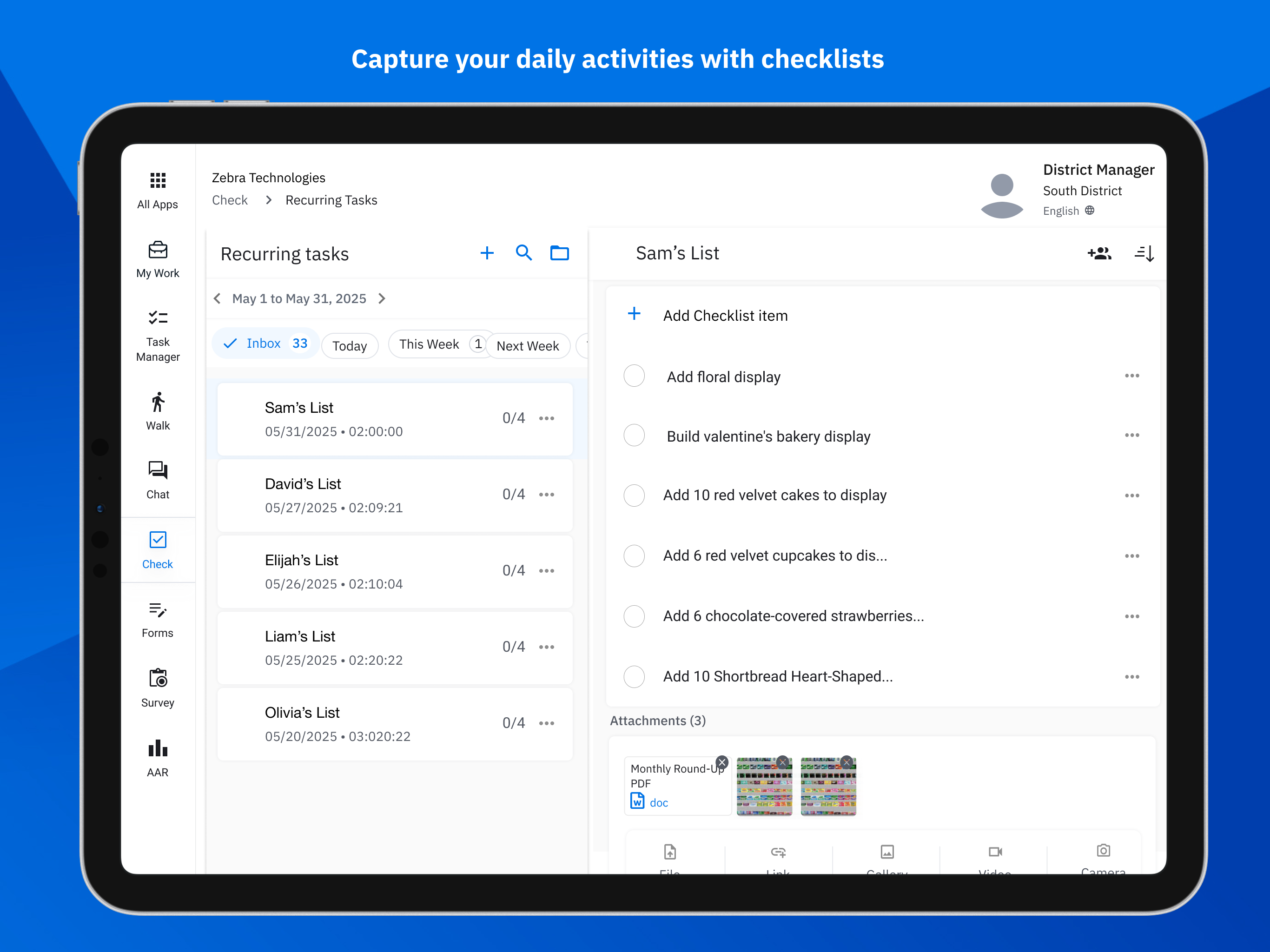This screenshot has width=1270, height=952.
Task: Open options for Add 10 red velvet cakes
Action: click(x=1131, y=496)
